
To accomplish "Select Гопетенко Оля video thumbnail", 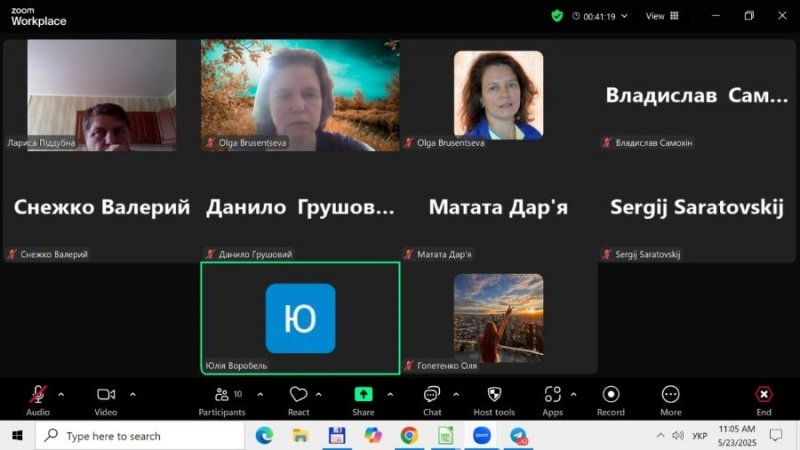I will [498, 318].
